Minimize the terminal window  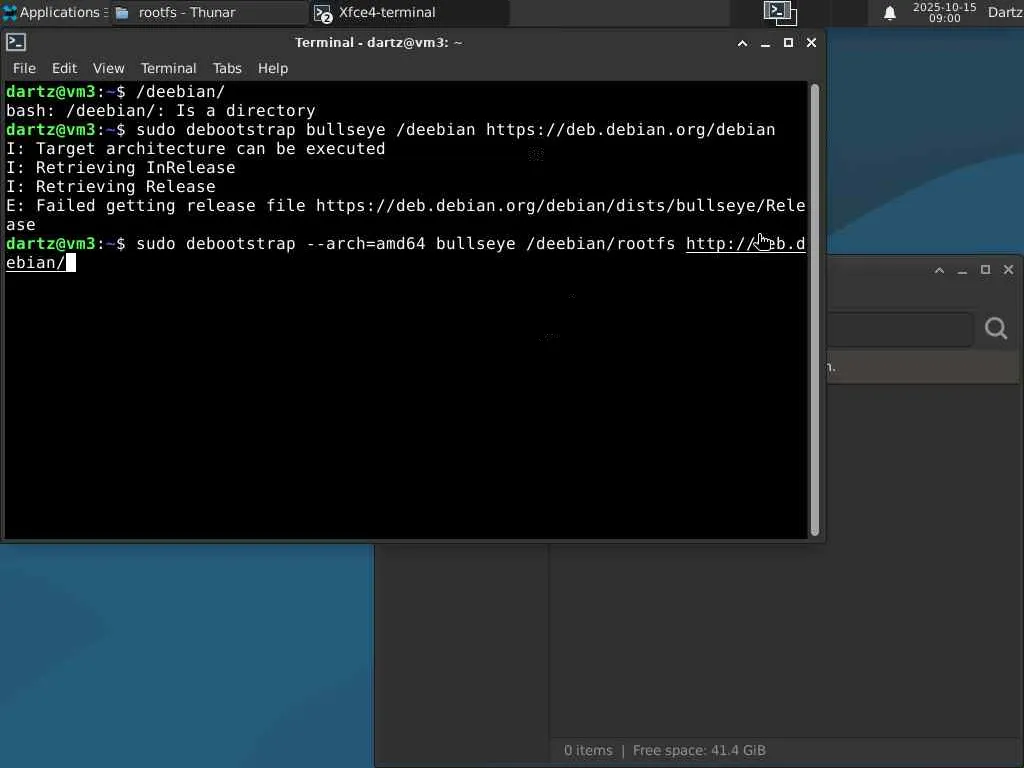point(765,43)
